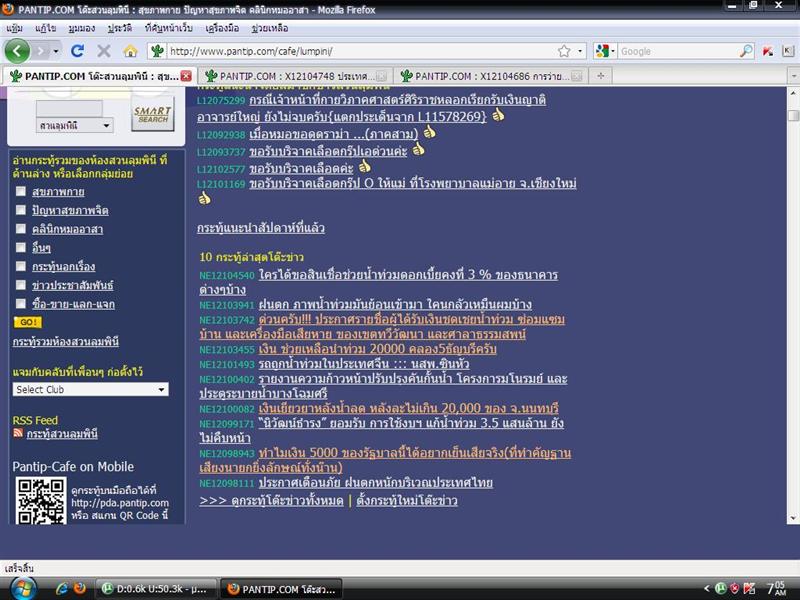Open the แก้ไข menu
The image size is (800, 600).
tap(45, 28)
